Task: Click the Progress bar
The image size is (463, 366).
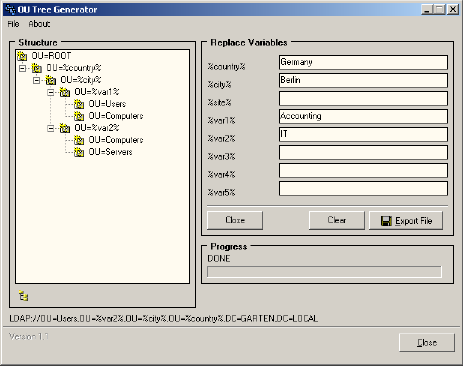Action: (x=324, y=272)
